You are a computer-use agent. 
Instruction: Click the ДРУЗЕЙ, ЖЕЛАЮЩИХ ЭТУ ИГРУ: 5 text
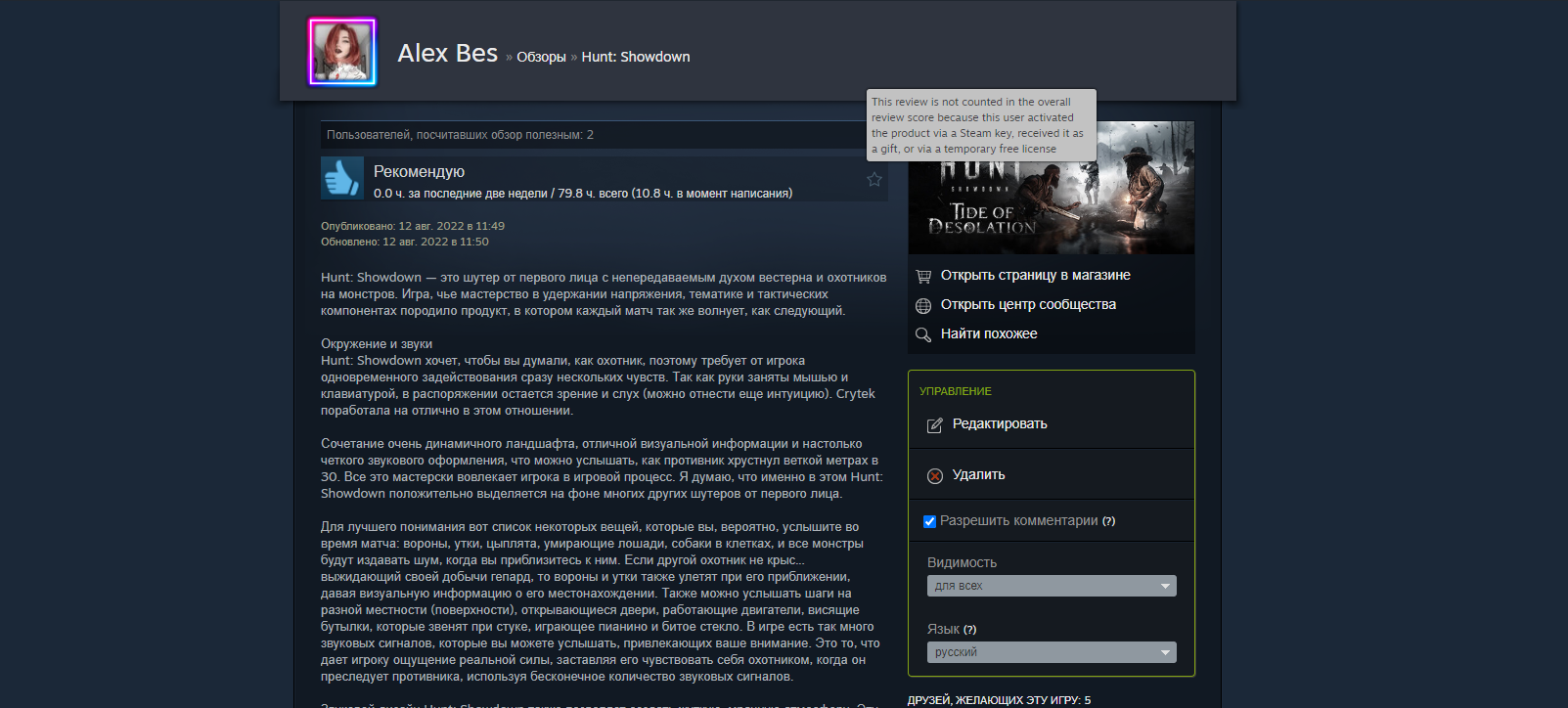point(999,700)
